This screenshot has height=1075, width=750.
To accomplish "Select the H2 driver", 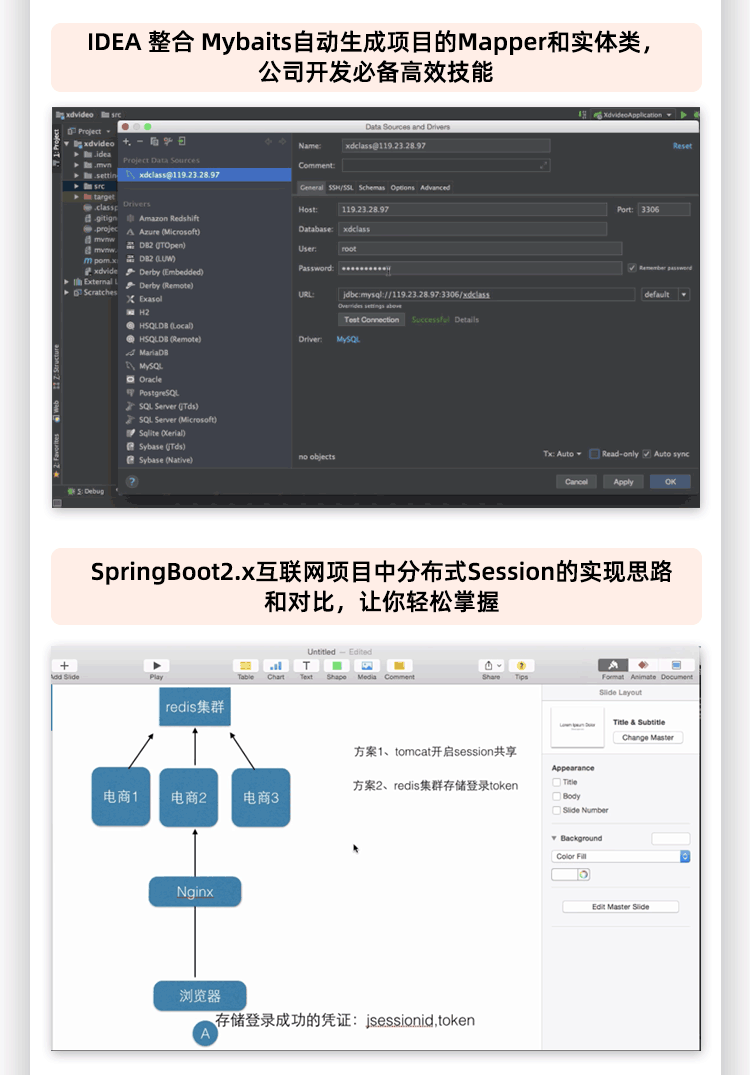I will click(144, 312).
